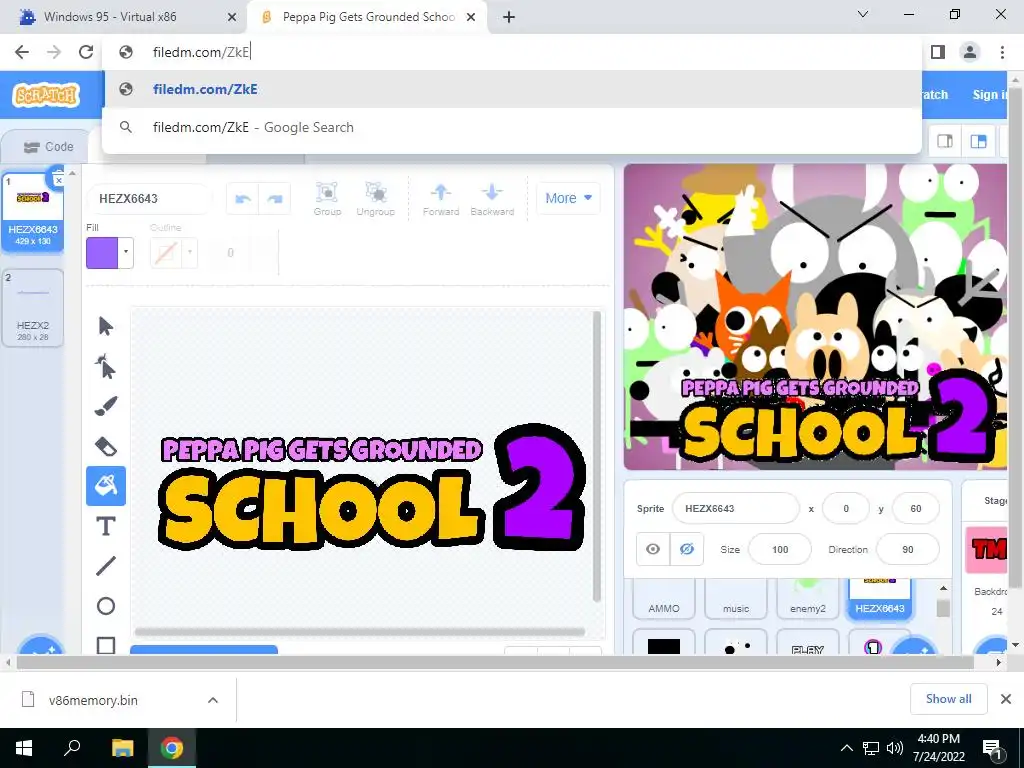Click Show all downloads
Screen dimensions: 1024x768
click(948, 699)
